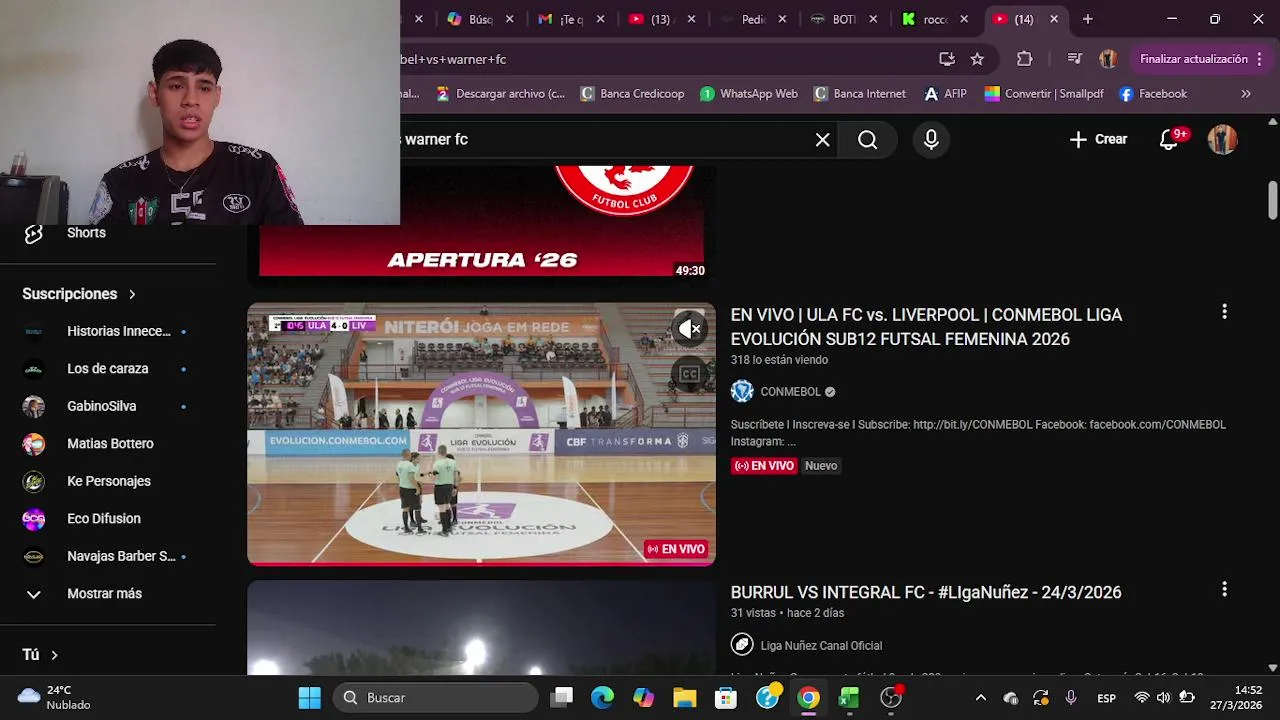Open the YouTube account avatar menu
The image size is (1280, 720).
(1222, 140)
